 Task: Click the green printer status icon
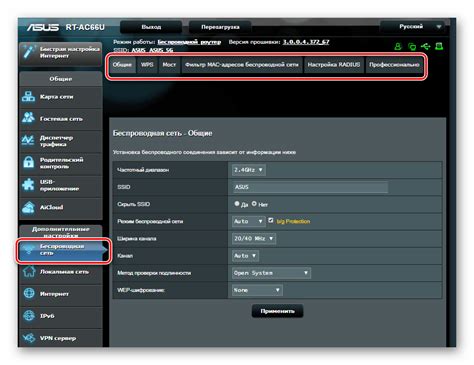(x=439, y=46)
